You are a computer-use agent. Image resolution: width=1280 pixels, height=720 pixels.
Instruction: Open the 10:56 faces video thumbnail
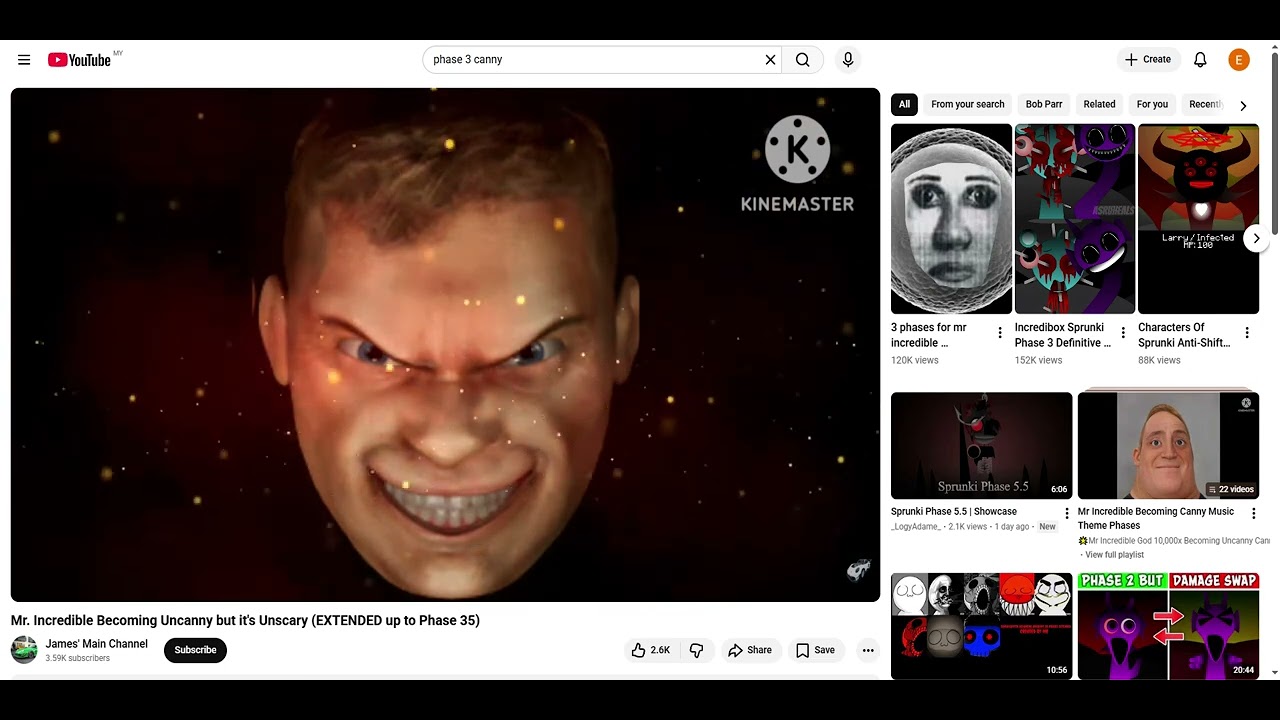[981, 626]
